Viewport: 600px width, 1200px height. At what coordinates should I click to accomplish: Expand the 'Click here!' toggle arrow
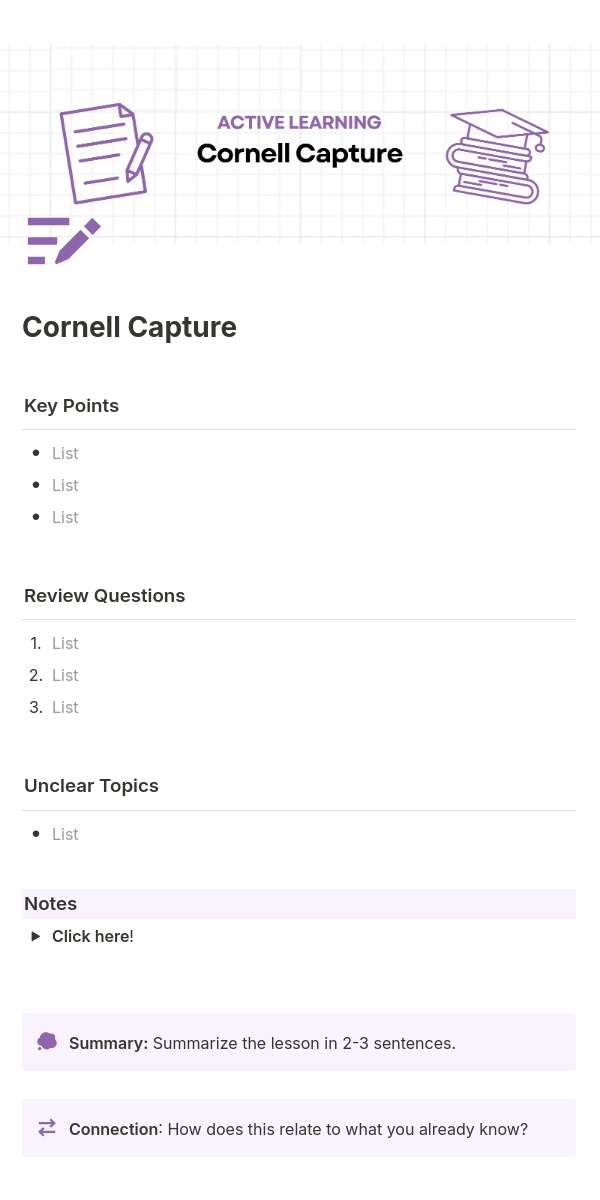click(x=36, y=937)
